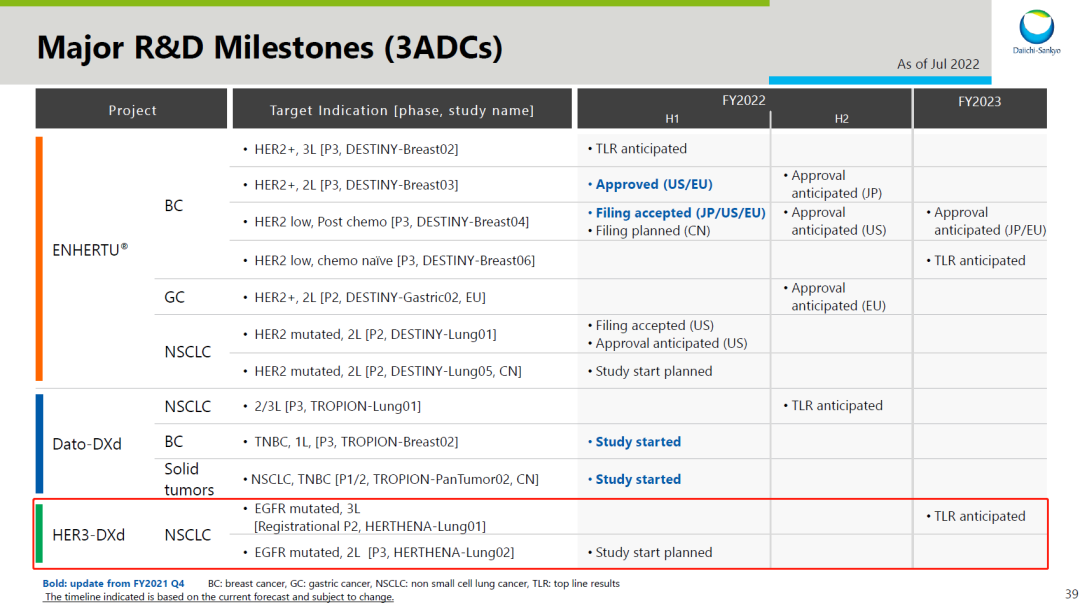Screen dimensions: 1080x606
Task: Click the bold 'Approved (US/EU)' milestone
Action: (x=654, y=185)
